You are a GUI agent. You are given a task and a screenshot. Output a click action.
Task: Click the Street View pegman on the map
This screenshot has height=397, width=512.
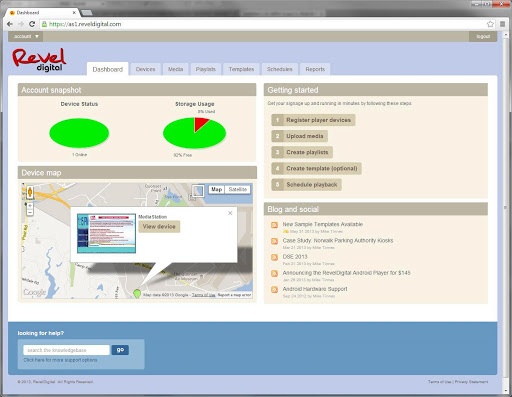click(x=30, y=192)
